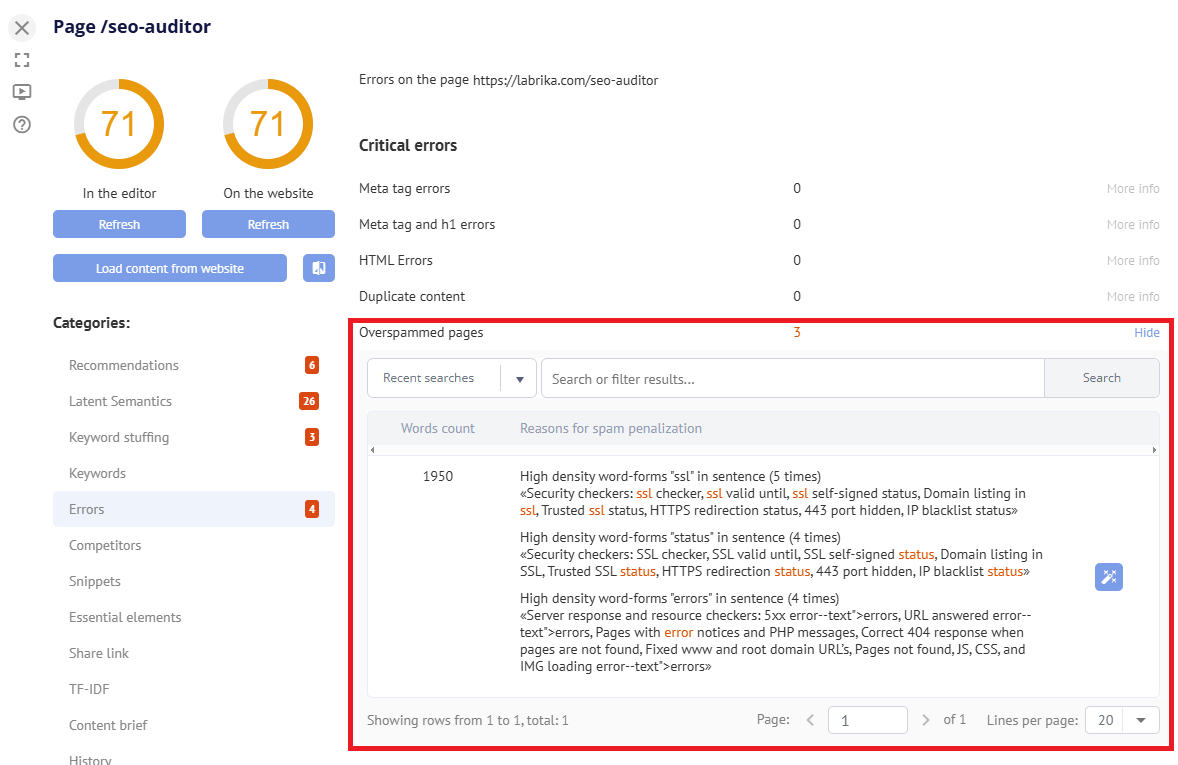Click Load content from website button
This screenshot has height=765, width=1178.
coord(170,268)
